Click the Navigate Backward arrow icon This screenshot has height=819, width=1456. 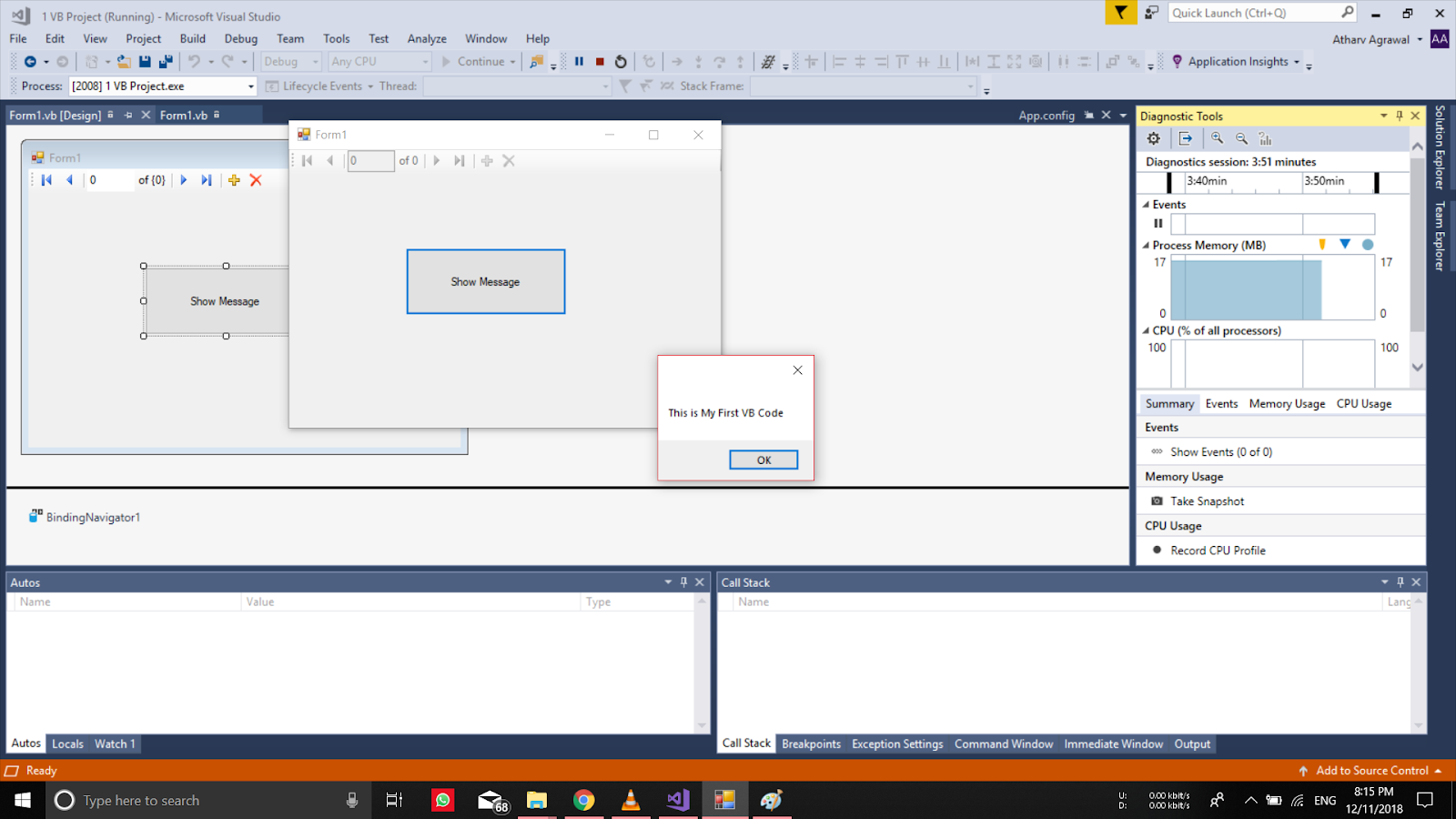[x=30, y=62]
